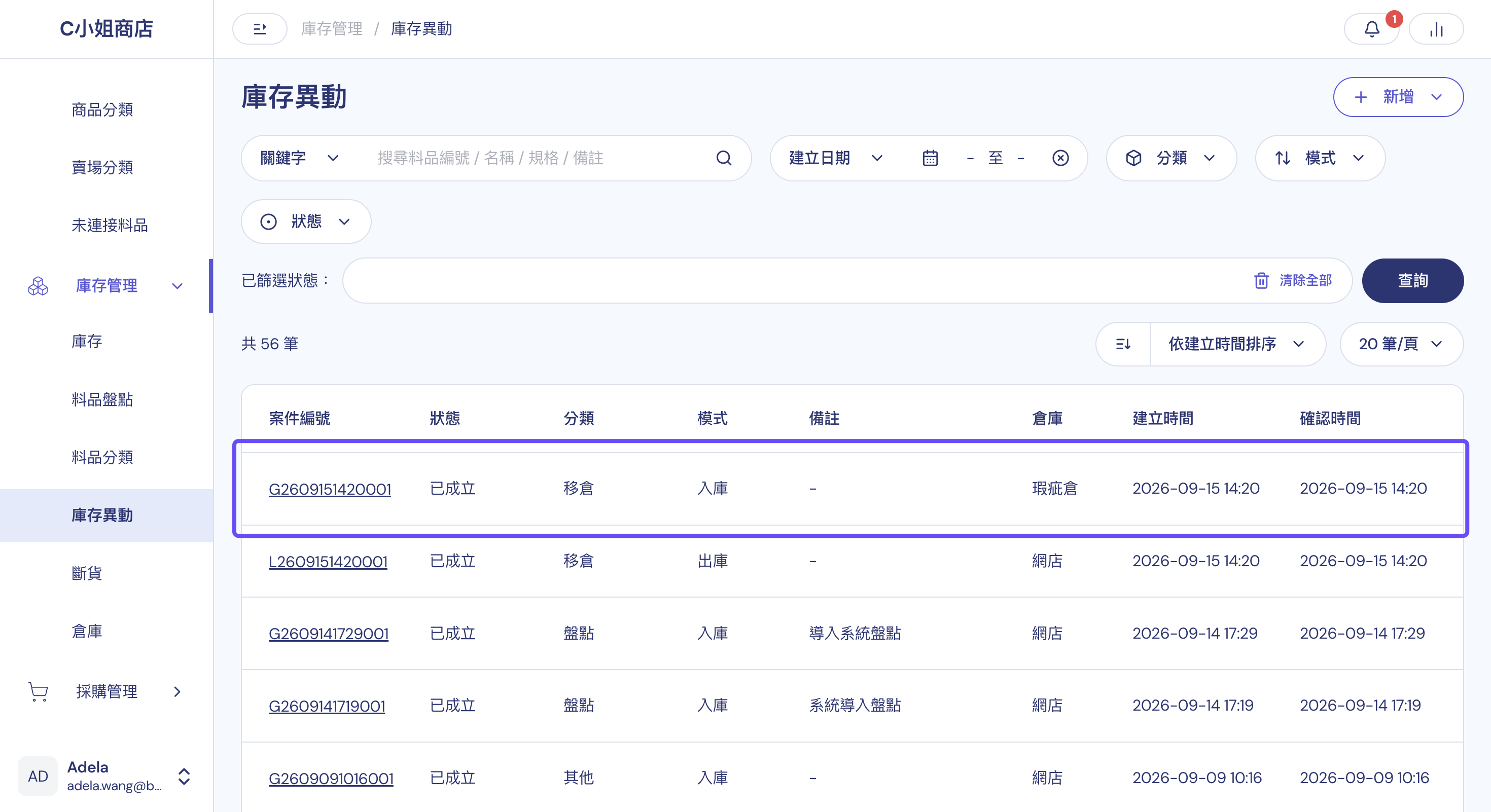This screenshot has width=1491, height=812.
Task: Click the 倉庫 column header
Action: pos(1047,418)
